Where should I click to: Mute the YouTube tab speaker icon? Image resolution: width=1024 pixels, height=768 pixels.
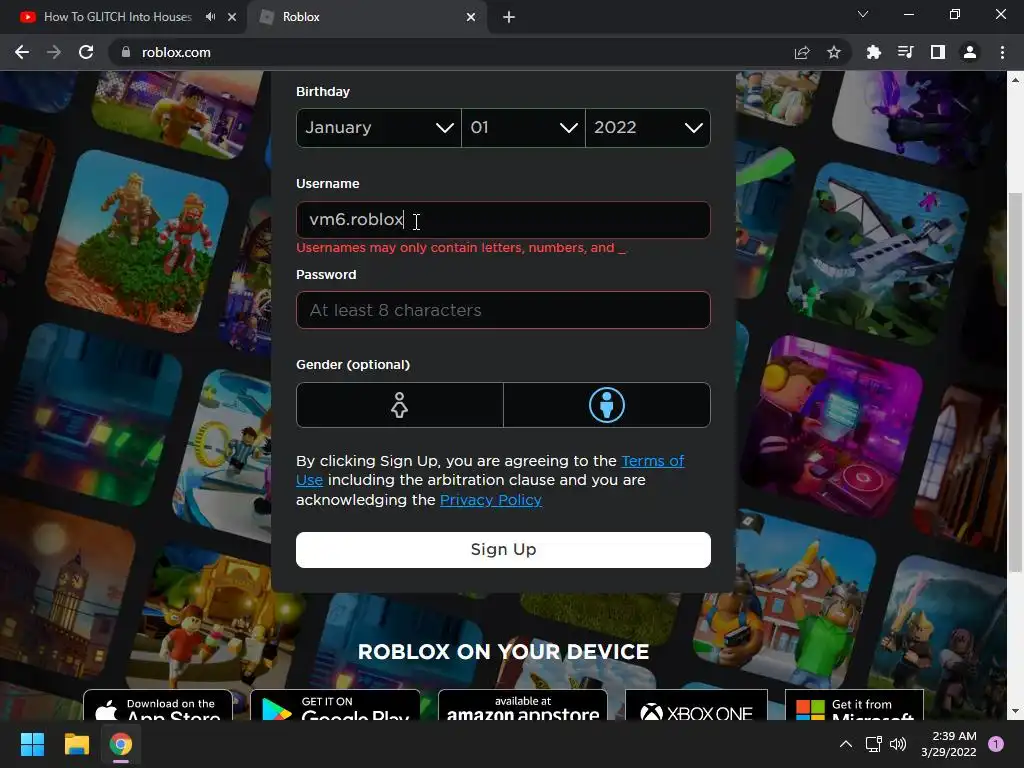point(210,17)
